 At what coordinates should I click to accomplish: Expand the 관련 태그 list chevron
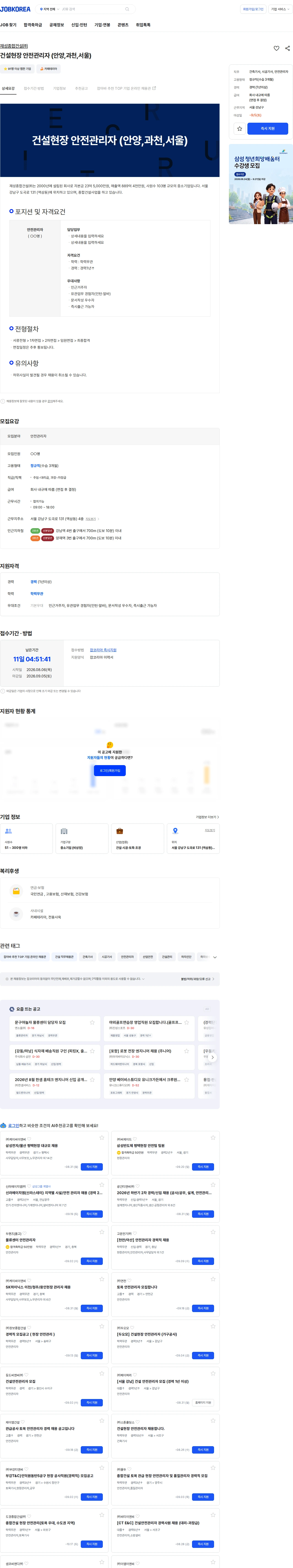click(215, 957)
